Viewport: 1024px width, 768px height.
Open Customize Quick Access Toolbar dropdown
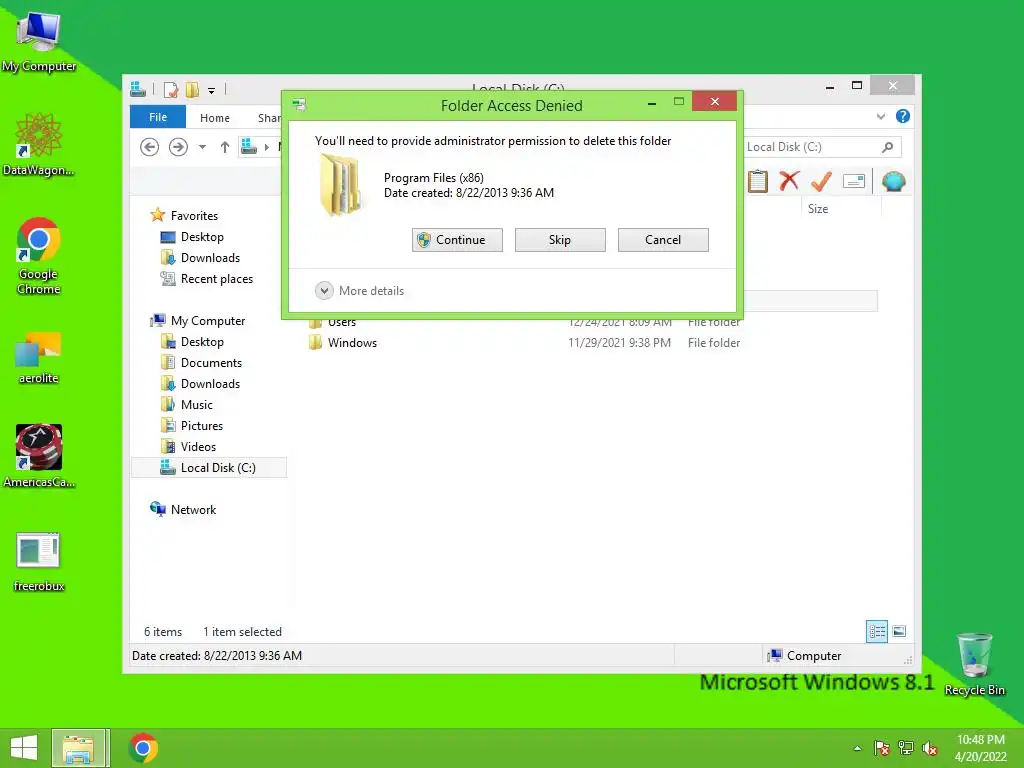click(x=212, y=90)
